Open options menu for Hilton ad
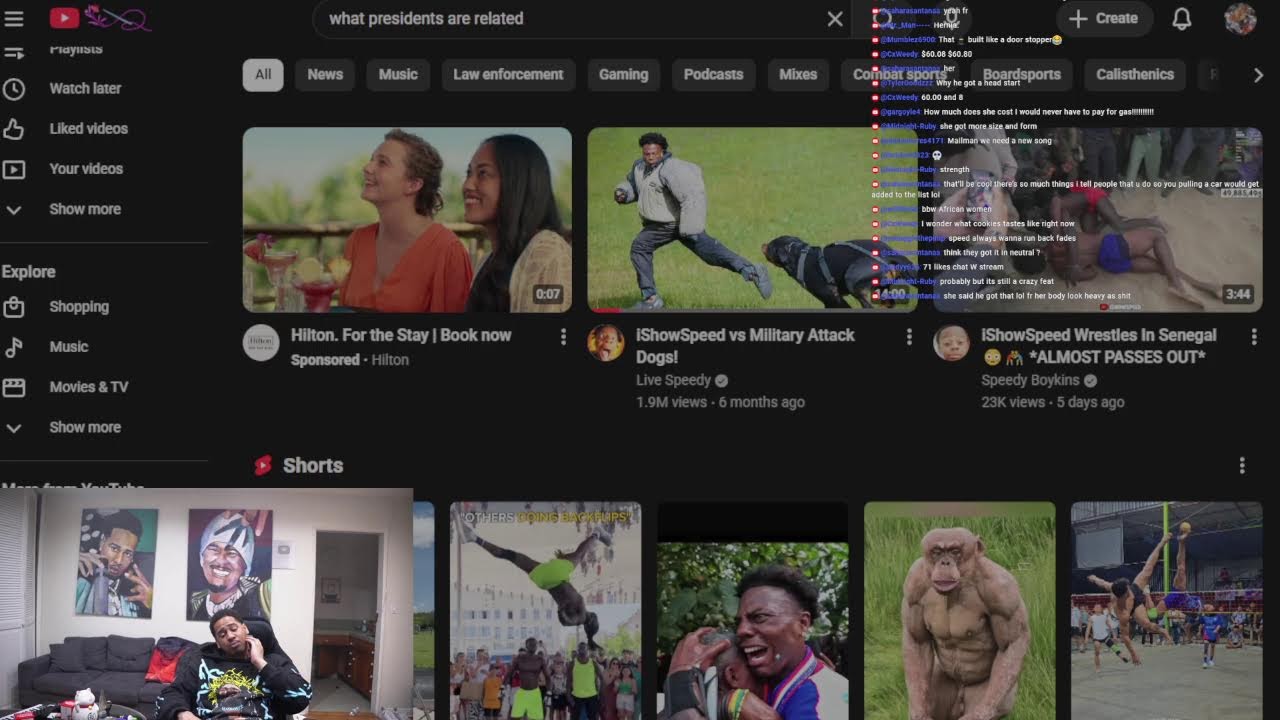Image resolution: width=1280 pixels, height=720 pixels. tap(563, 337)
